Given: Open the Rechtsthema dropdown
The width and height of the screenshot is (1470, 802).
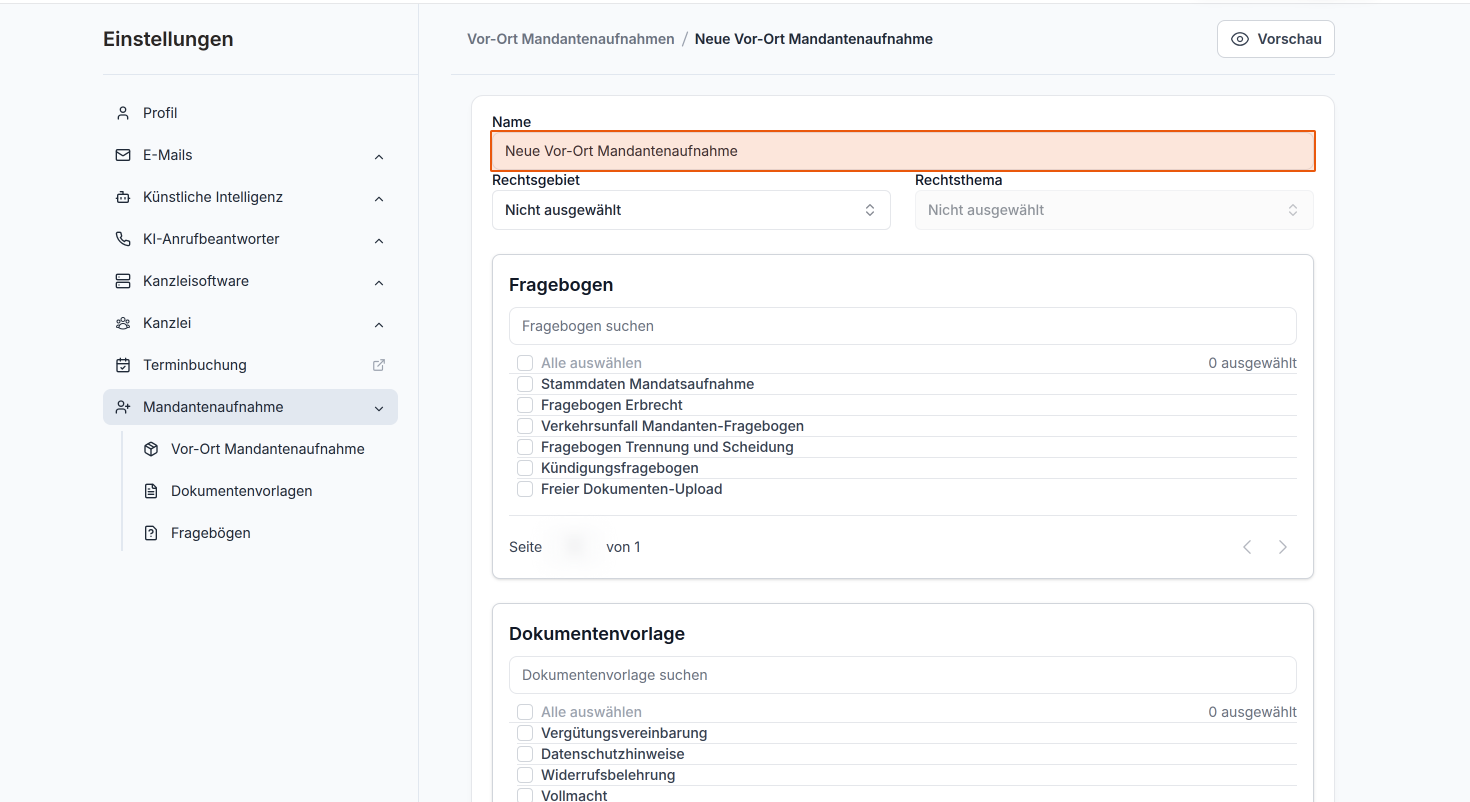Looking at the screenshot, I should click(1114, 210).
